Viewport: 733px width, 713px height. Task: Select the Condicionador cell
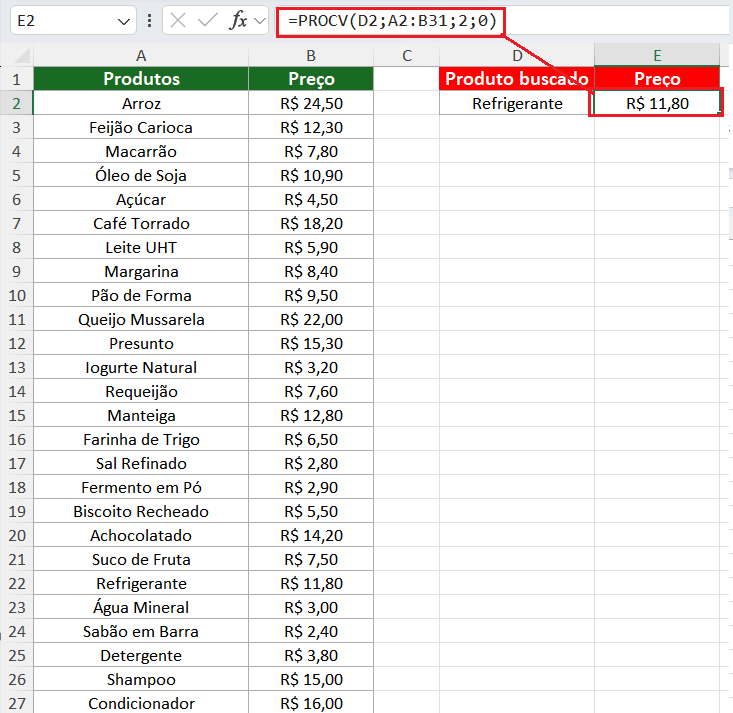pyautogui.click(x=141, y=703)
